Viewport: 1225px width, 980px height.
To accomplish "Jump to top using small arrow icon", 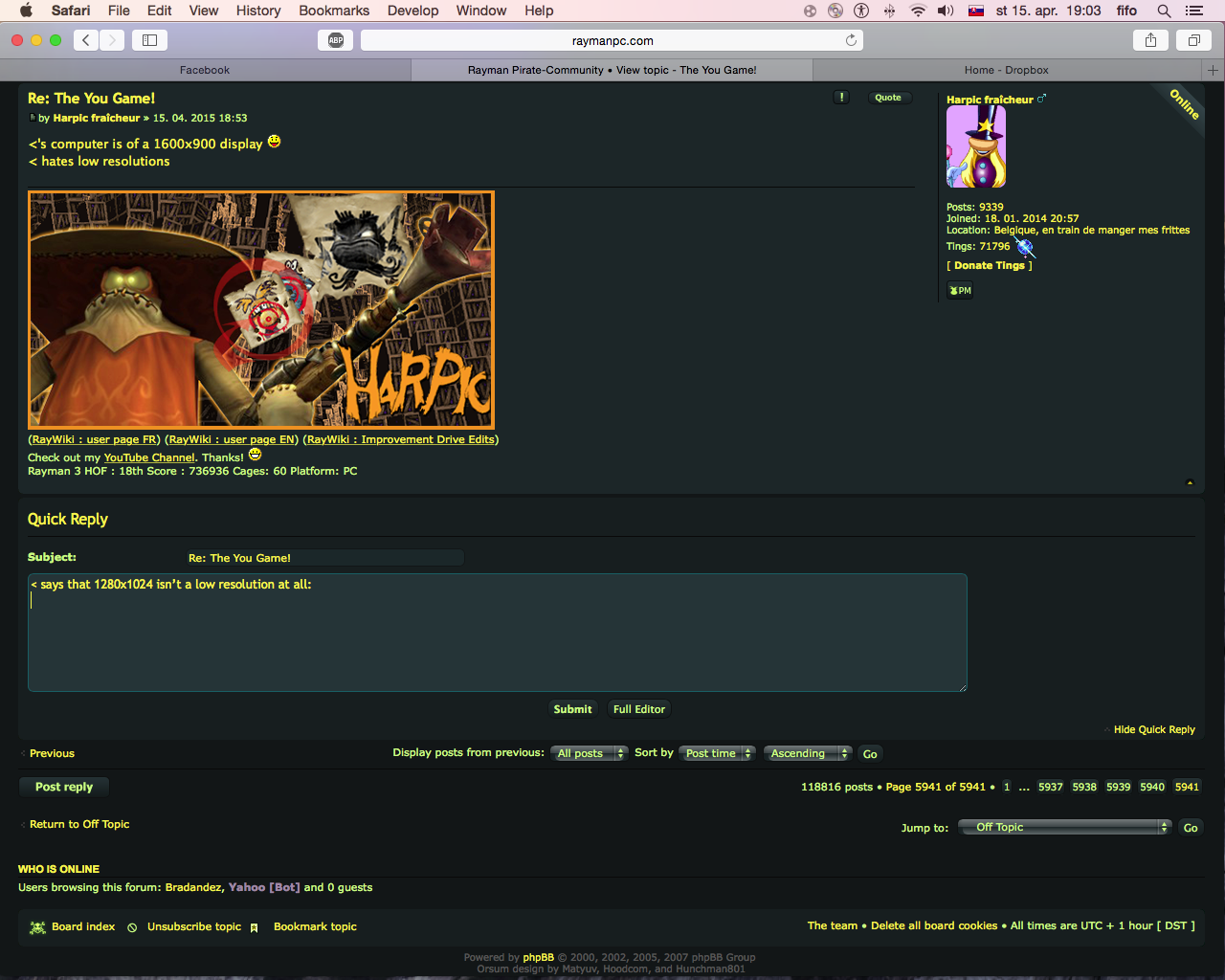I will click(x=1190, y=482).
